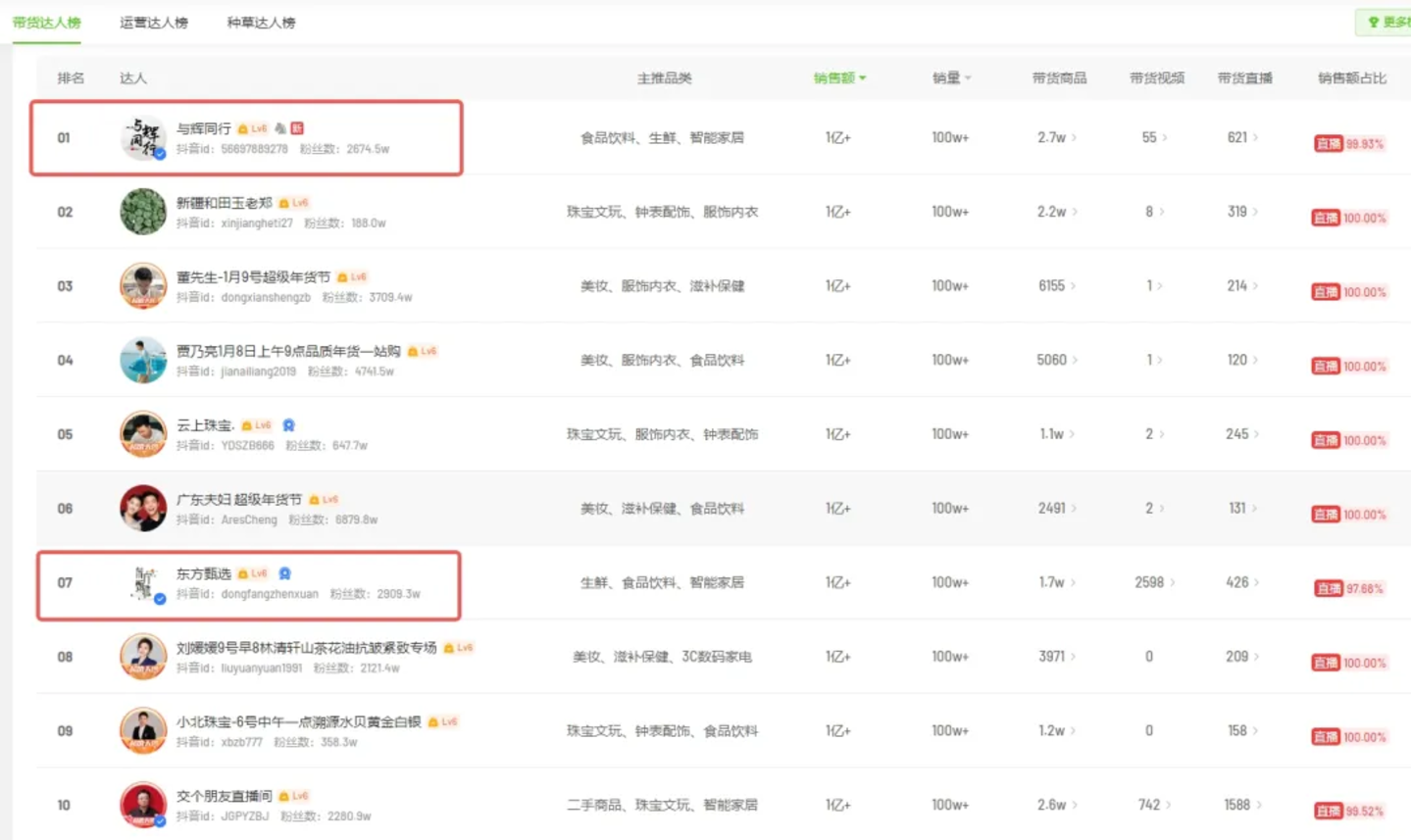Click the red 直播 tag in rank 01 row

pyautogui.click(x=1329, y=144)
